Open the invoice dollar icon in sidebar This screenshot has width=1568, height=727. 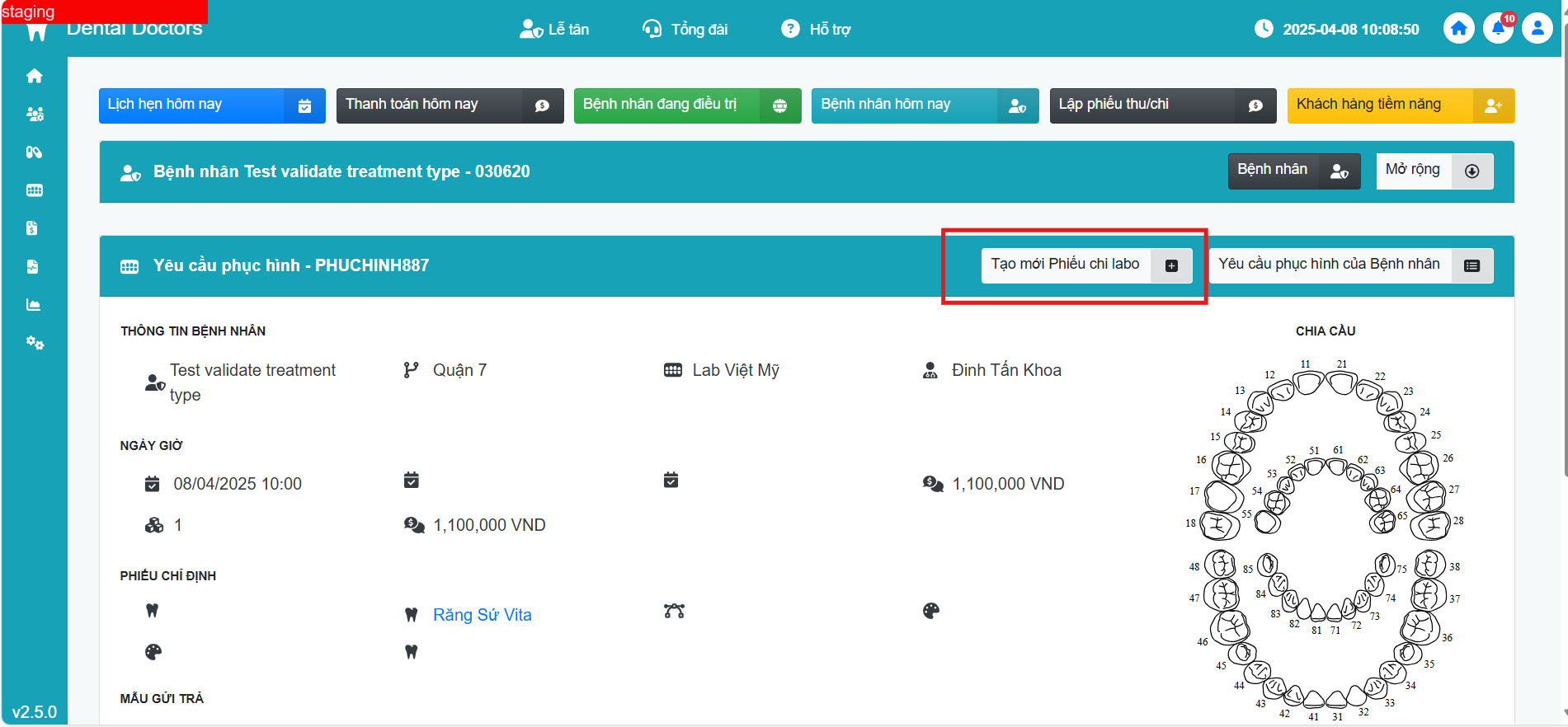click(32, 228)
